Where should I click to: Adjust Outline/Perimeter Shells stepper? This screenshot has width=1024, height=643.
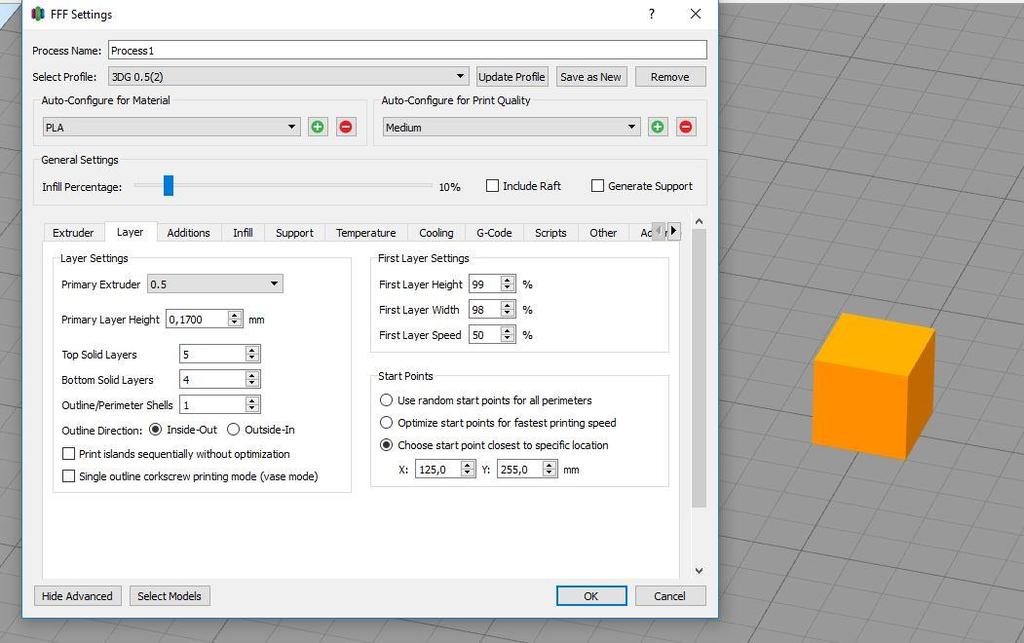click(252, 405)
